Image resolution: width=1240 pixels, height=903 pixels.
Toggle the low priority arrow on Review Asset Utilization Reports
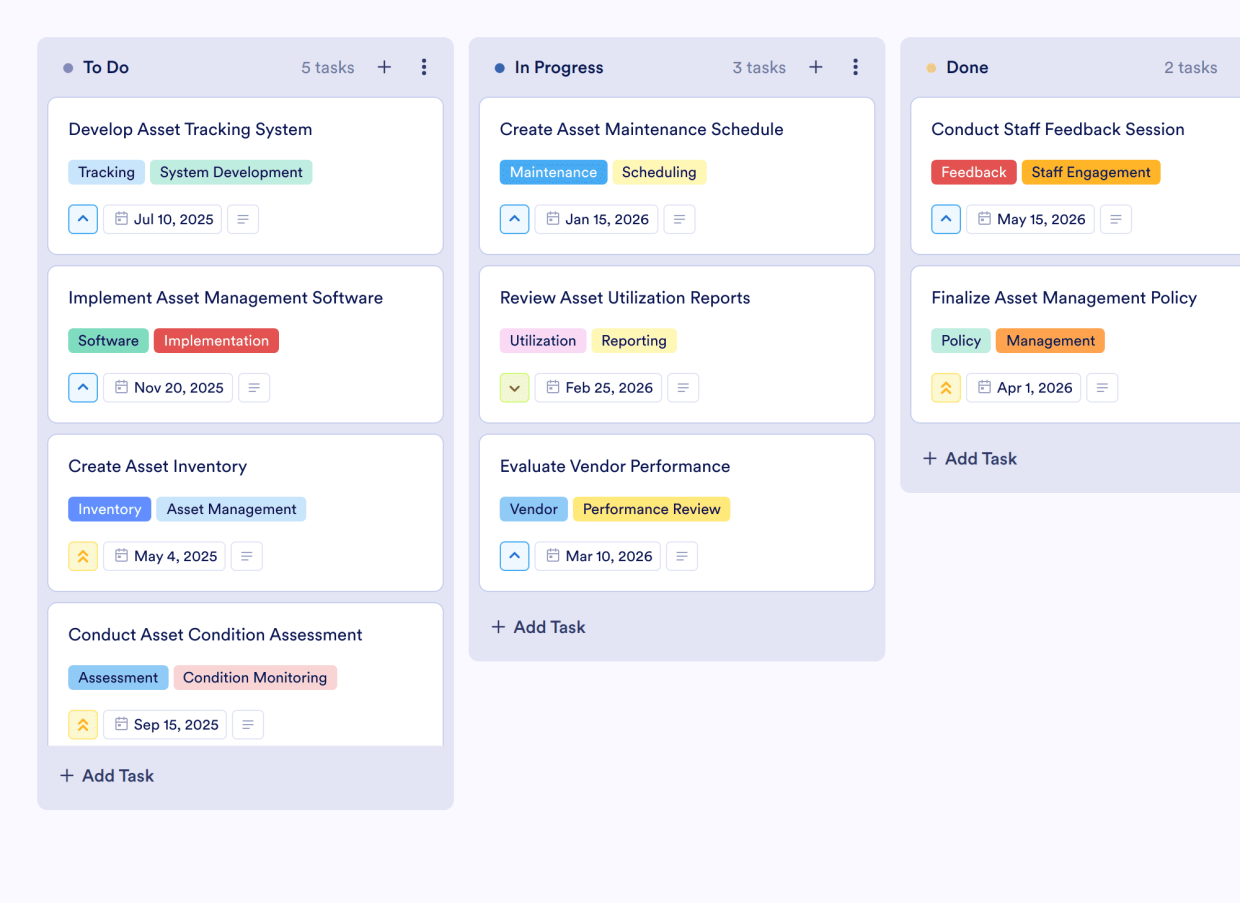coord(514,387)
